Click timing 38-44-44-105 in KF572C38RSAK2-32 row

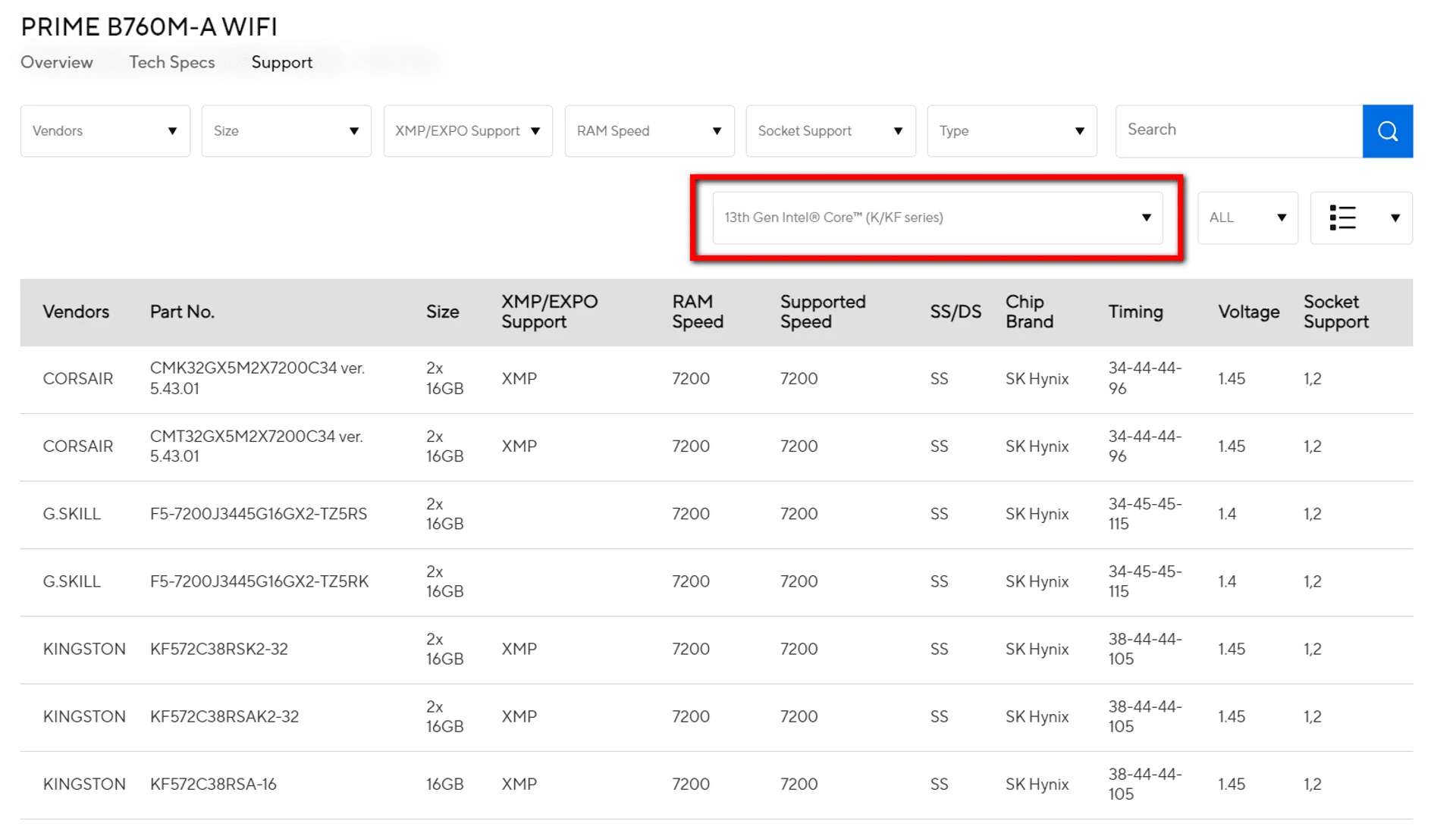(x=1144, y=716)
